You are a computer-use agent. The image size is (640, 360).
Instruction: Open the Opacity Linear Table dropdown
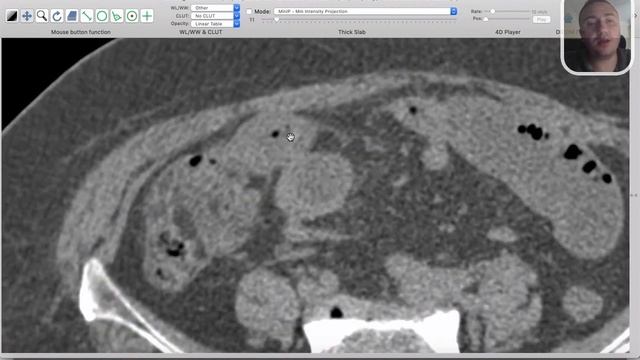click(216, 24)
